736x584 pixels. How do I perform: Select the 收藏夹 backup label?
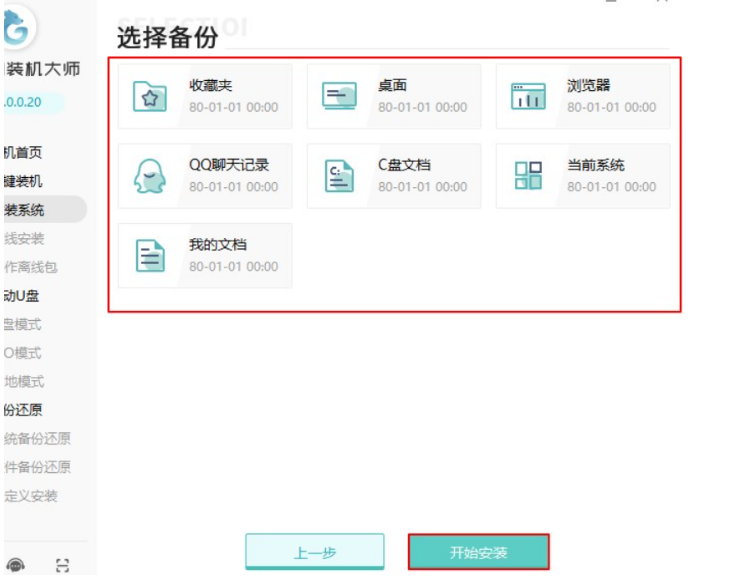[x=211, y=85]
